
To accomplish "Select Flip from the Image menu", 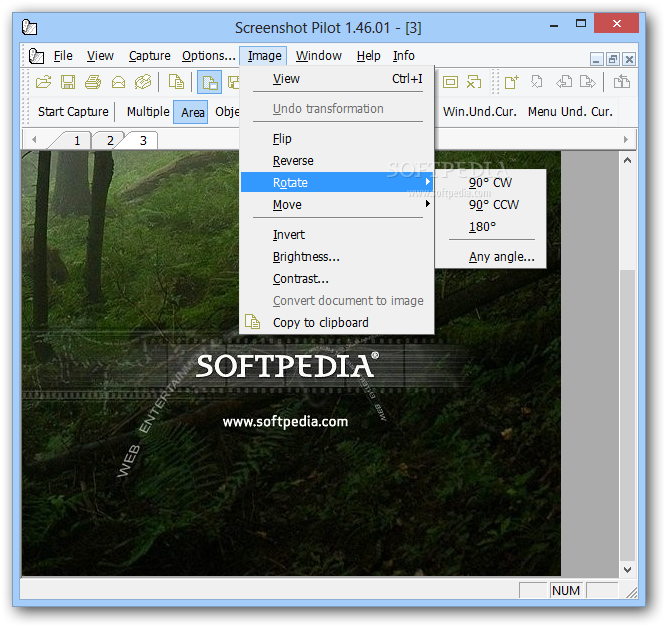I will point(337,138).
